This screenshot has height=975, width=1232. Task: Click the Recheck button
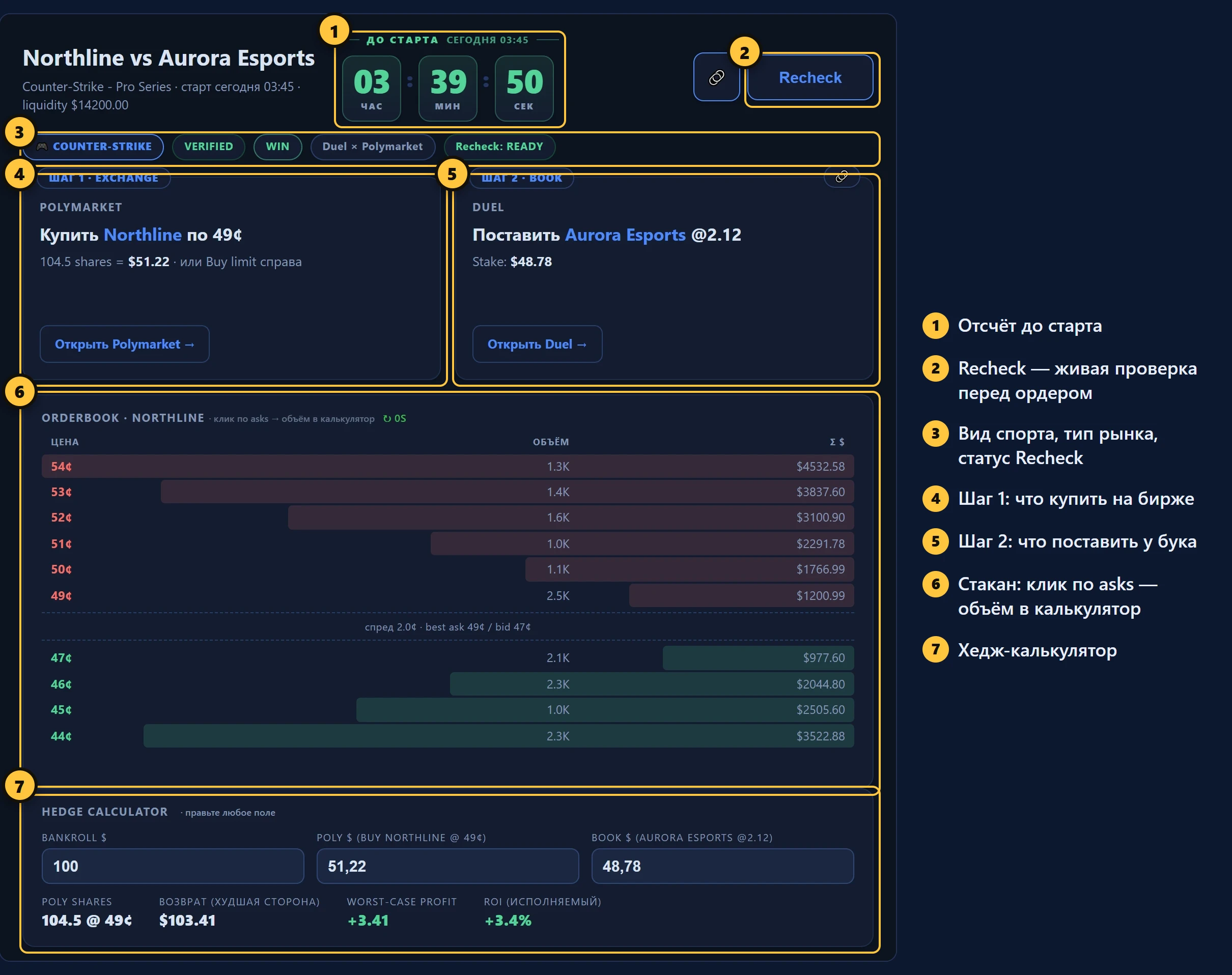(810, 77)
